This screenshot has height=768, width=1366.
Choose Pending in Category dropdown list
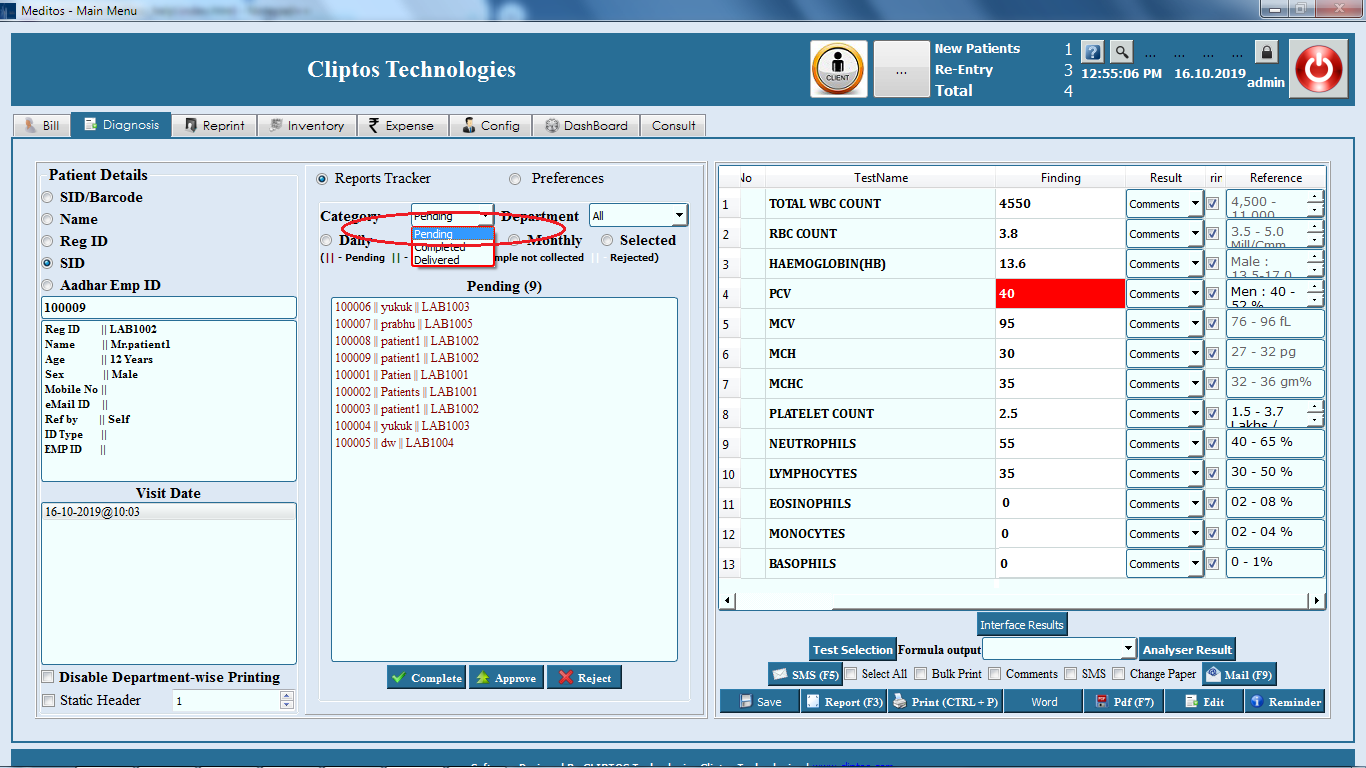453,234
